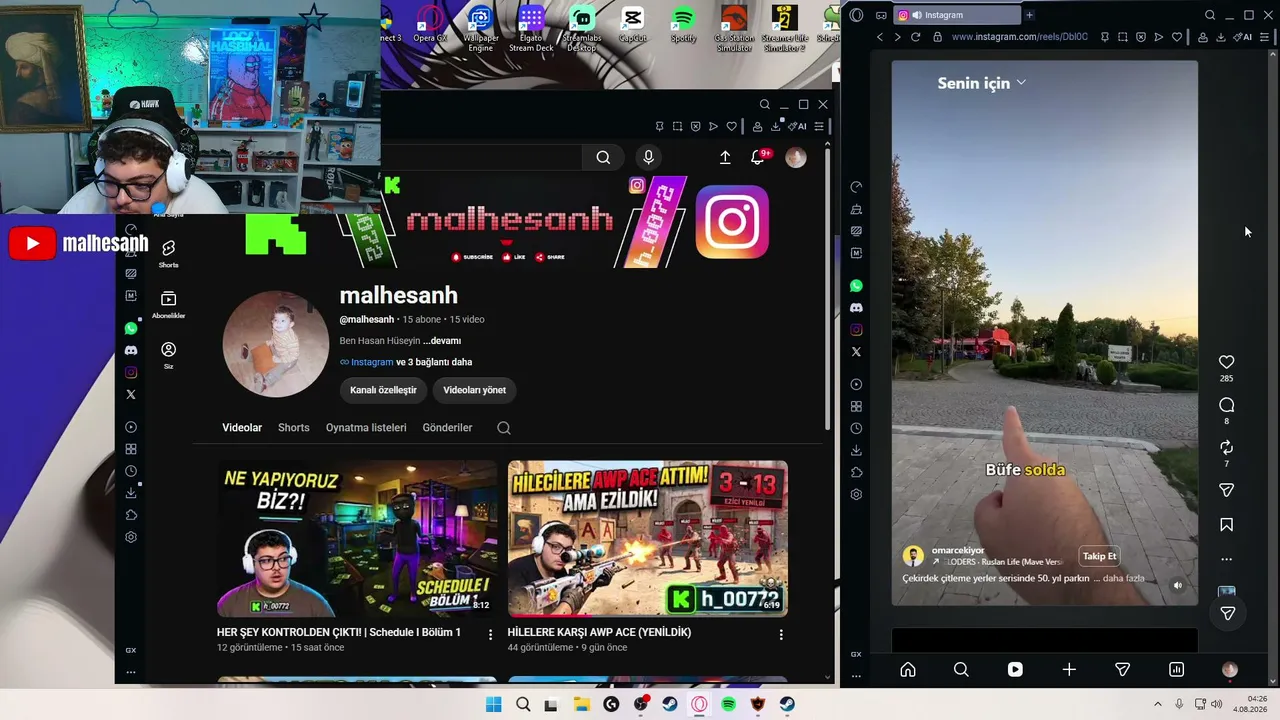Open Shorts in the YouTube left sidebar
Image resolution: width=1280 pixels, height=720 pixels.
[x=168, y=252]
